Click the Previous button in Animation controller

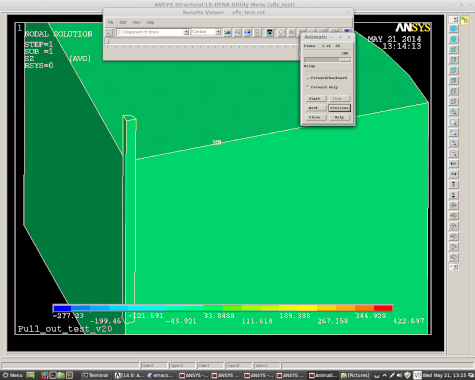point(339,108)
